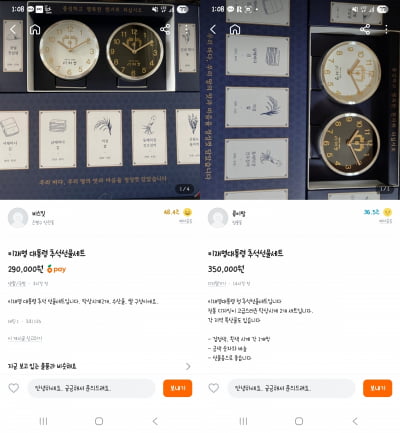The width and height of the screenshot is (400, 433).
Task: Toggle heart favorite on the 350,000원 listing
Action: pos(214,388)
